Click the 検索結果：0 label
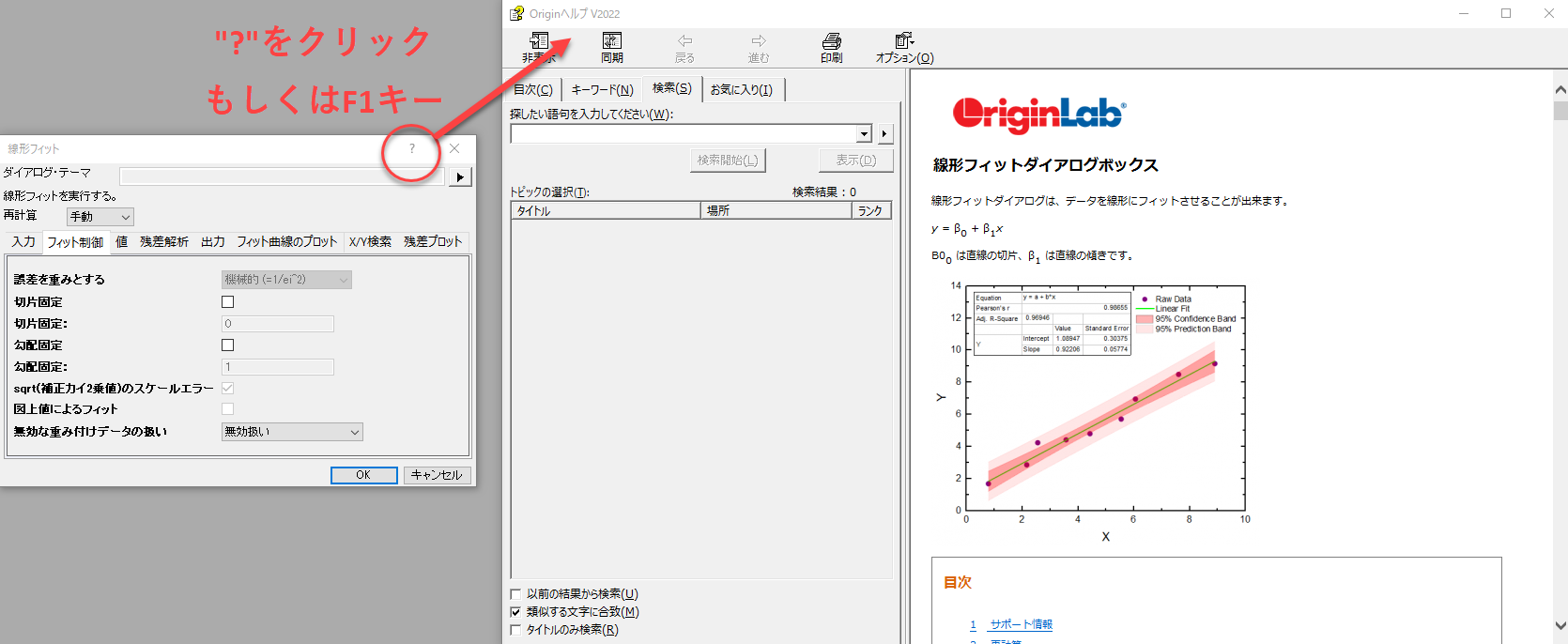Image resolution: width=1568 pixels, height=644 pixels. coord(824,192)
